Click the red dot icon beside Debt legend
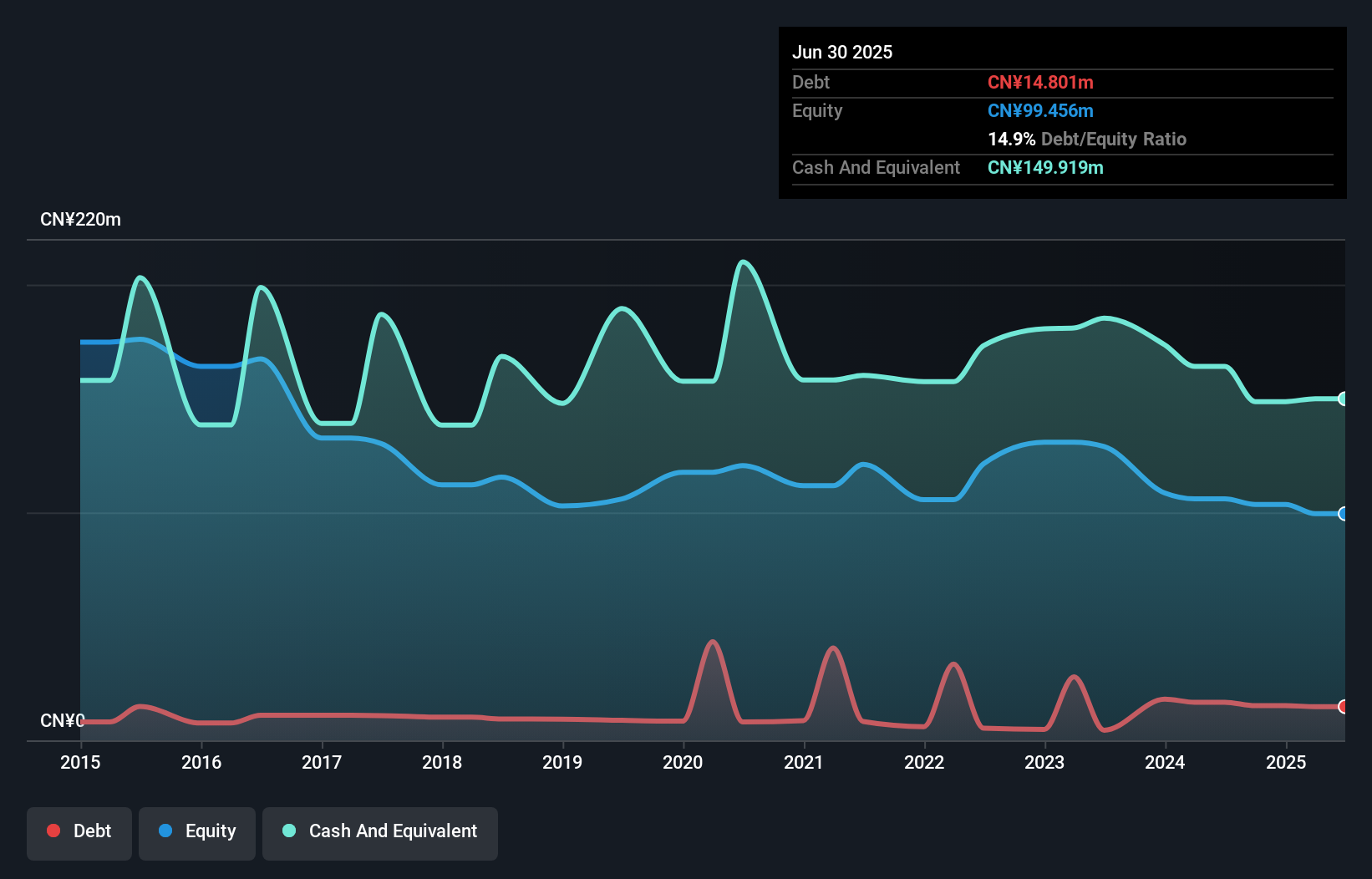The width and height of the screenshot is (1372, 879). click(x=53, y=831)
